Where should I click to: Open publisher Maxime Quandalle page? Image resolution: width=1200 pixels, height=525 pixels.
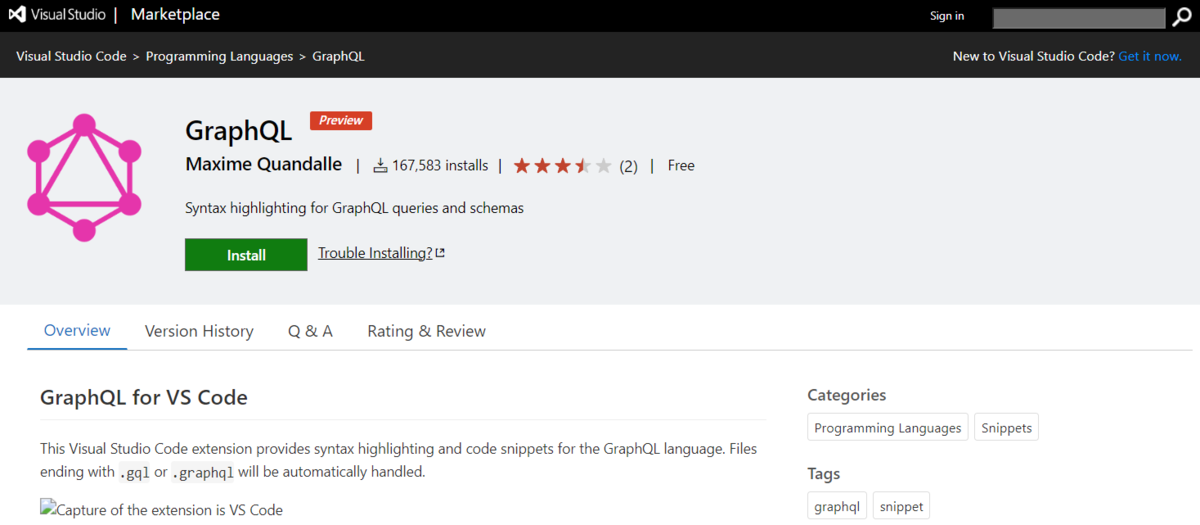tap(264, 165)
